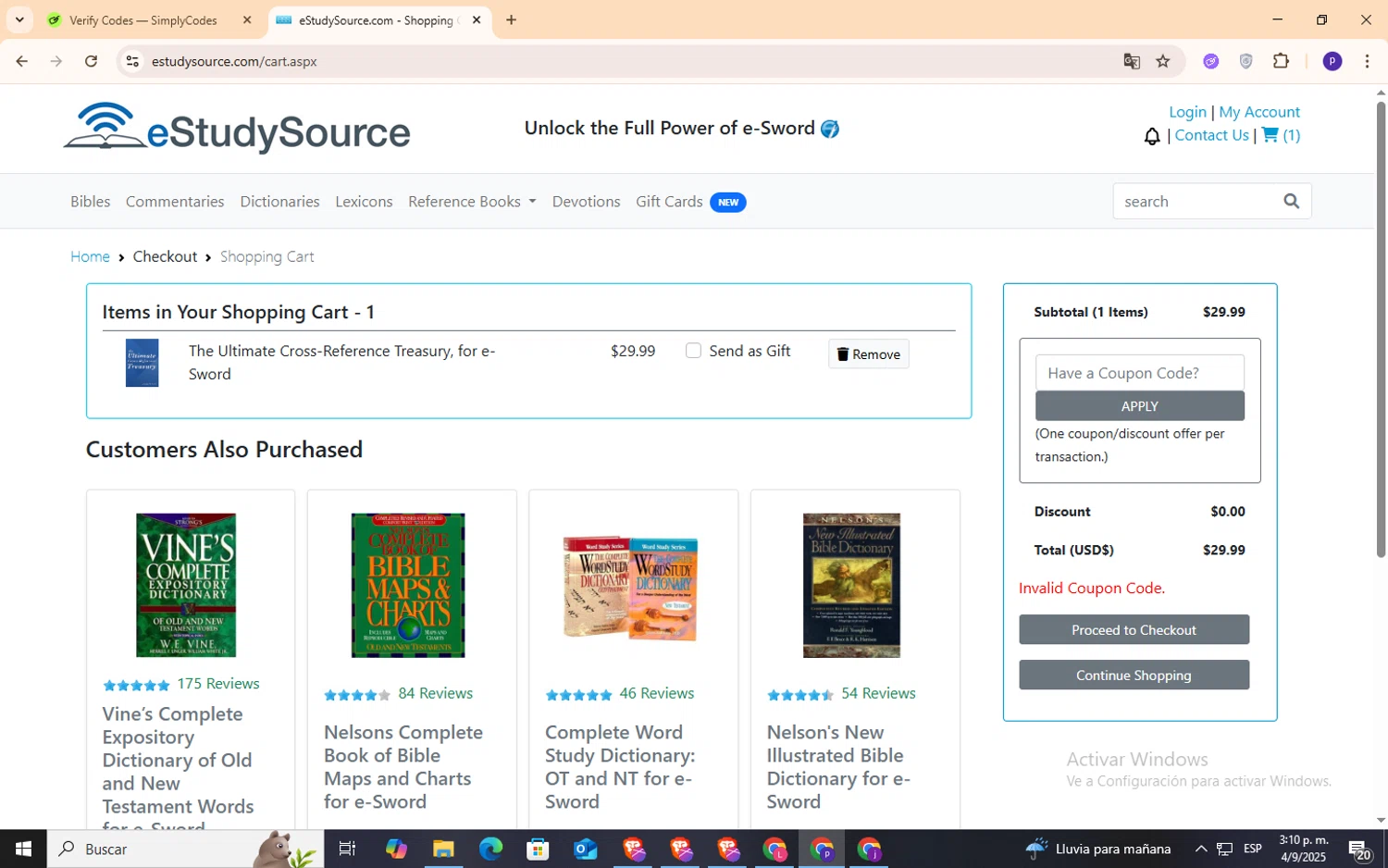The image size is (1388, 868).
Task: Bookmark this page with the star icon
Action: coord(1163,61)
